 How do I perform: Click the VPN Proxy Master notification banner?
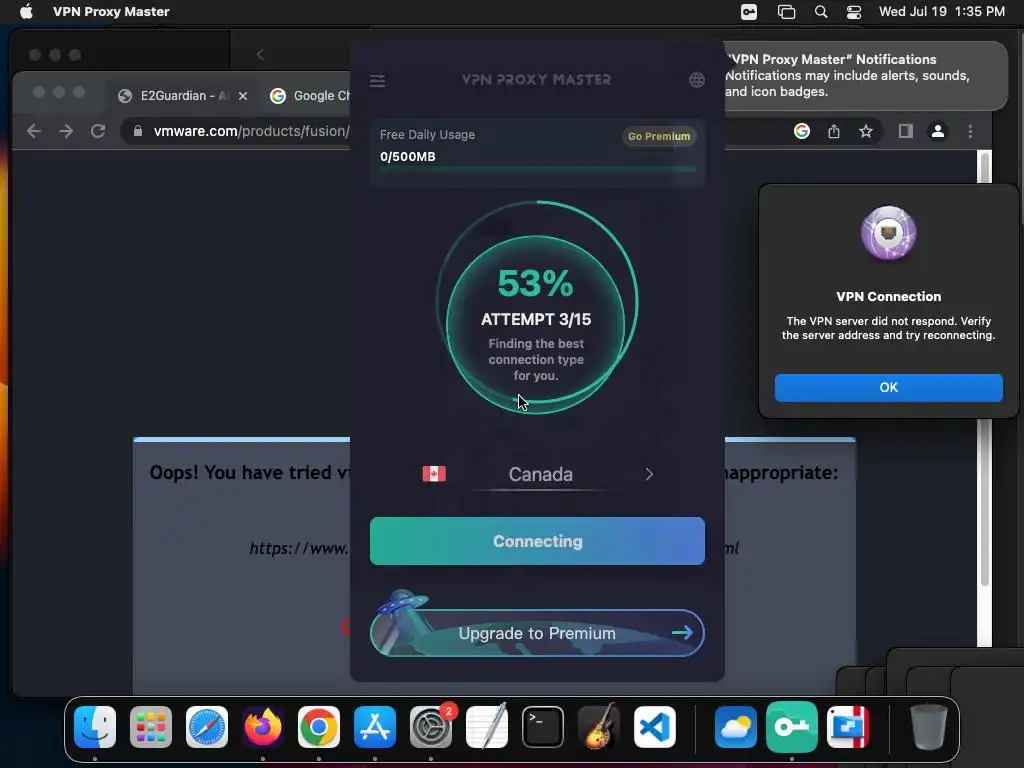865,75
